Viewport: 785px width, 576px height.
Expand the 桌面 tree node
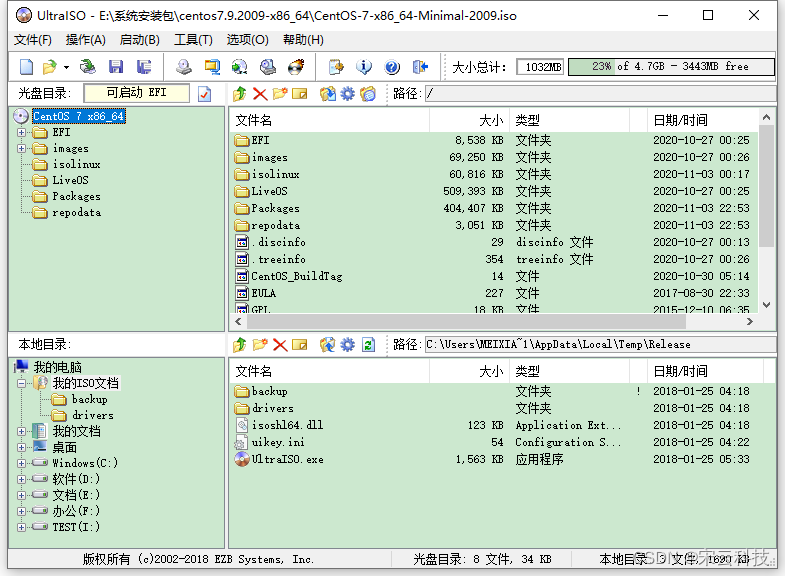pos(22,447)
